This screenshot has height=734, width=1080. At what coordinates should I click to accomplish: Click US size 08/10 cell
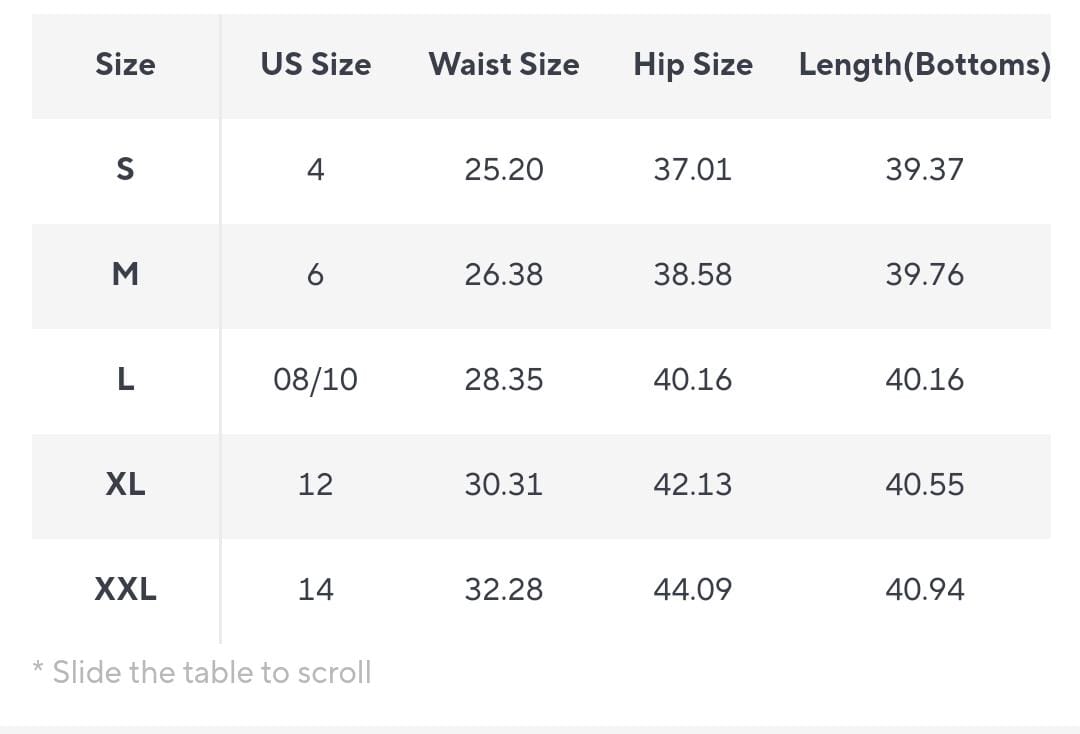pyautogui.click(x=315, y=380)
